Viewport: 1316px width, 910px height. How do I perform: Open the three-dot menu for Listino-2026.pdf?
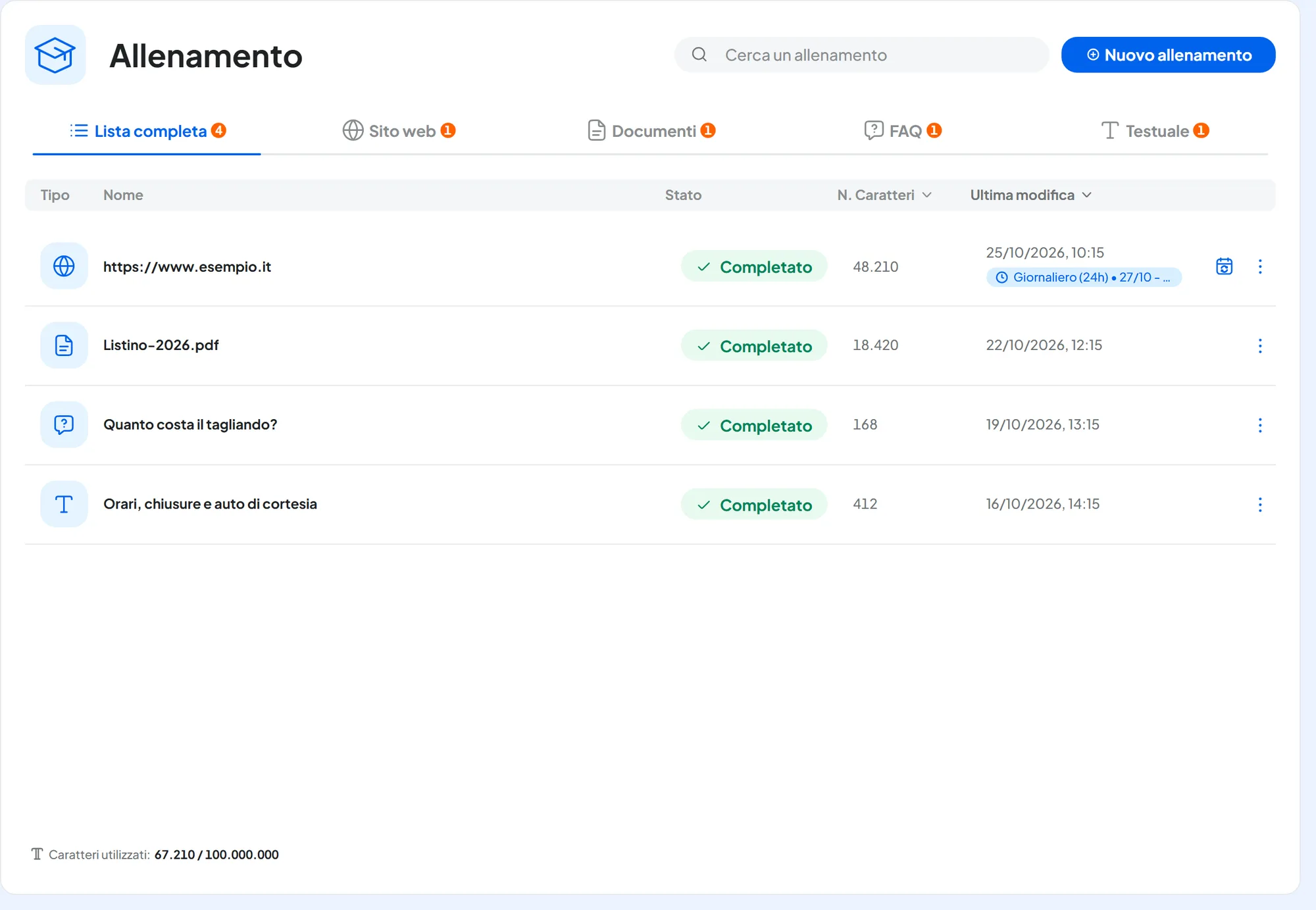1260,346
